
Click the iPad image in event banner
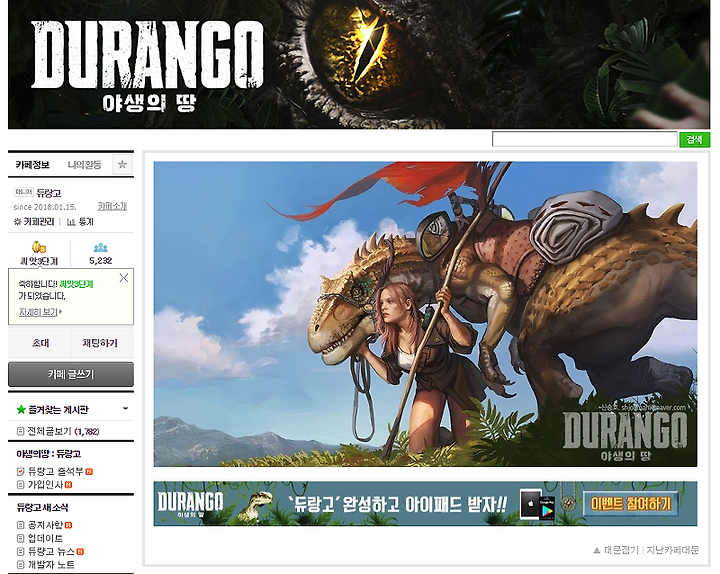tap(530, 504)
